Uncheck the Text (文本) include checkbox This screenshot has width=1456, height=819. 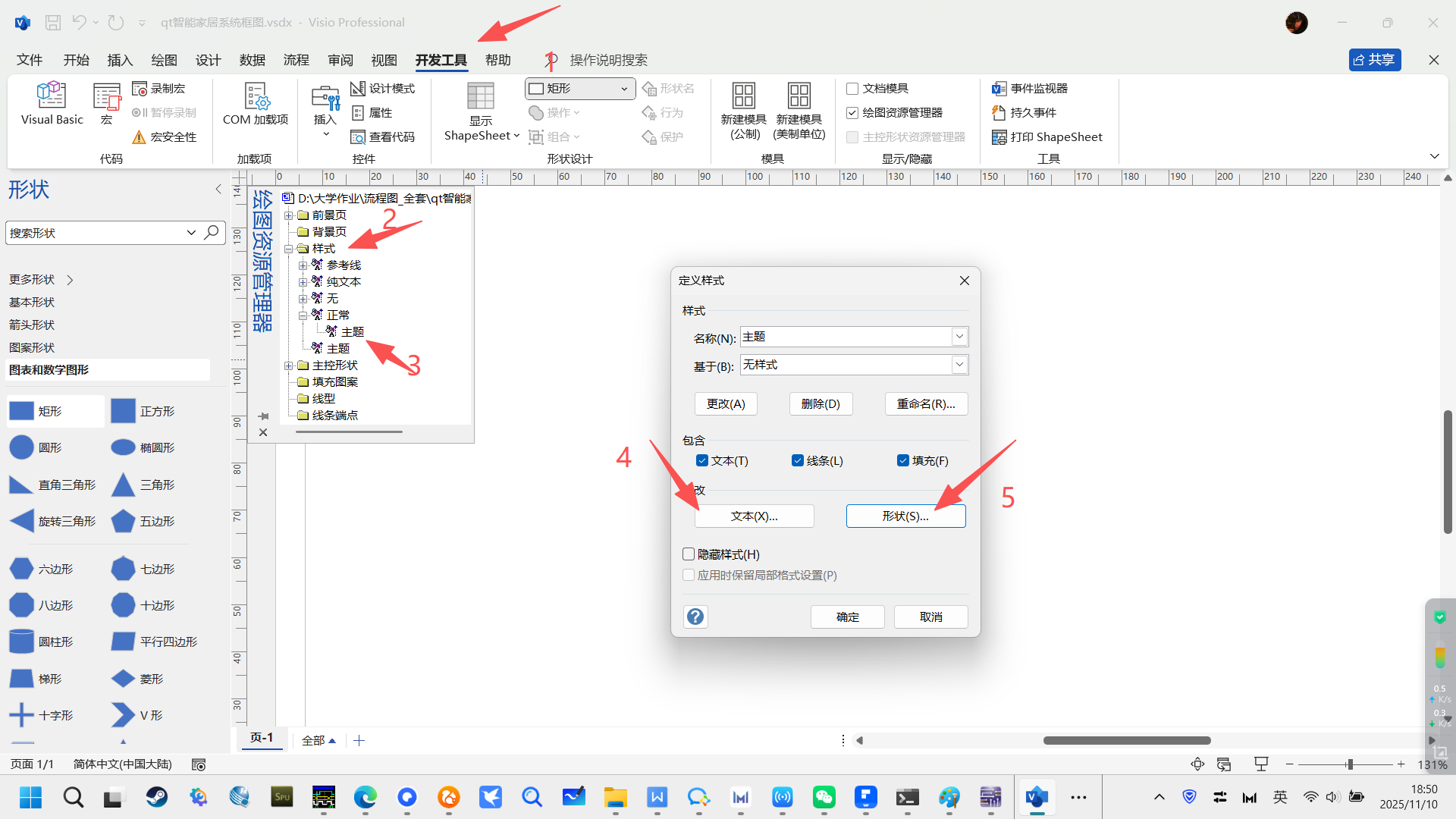click(702, 460)
